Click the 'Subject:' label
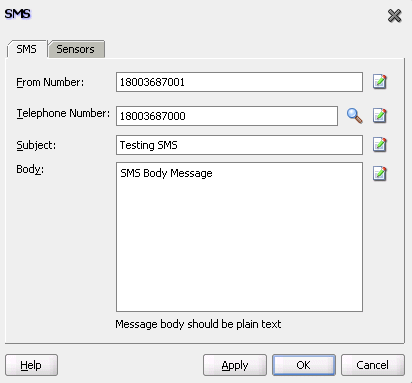 pyautogui.click(x=36, y=145)
